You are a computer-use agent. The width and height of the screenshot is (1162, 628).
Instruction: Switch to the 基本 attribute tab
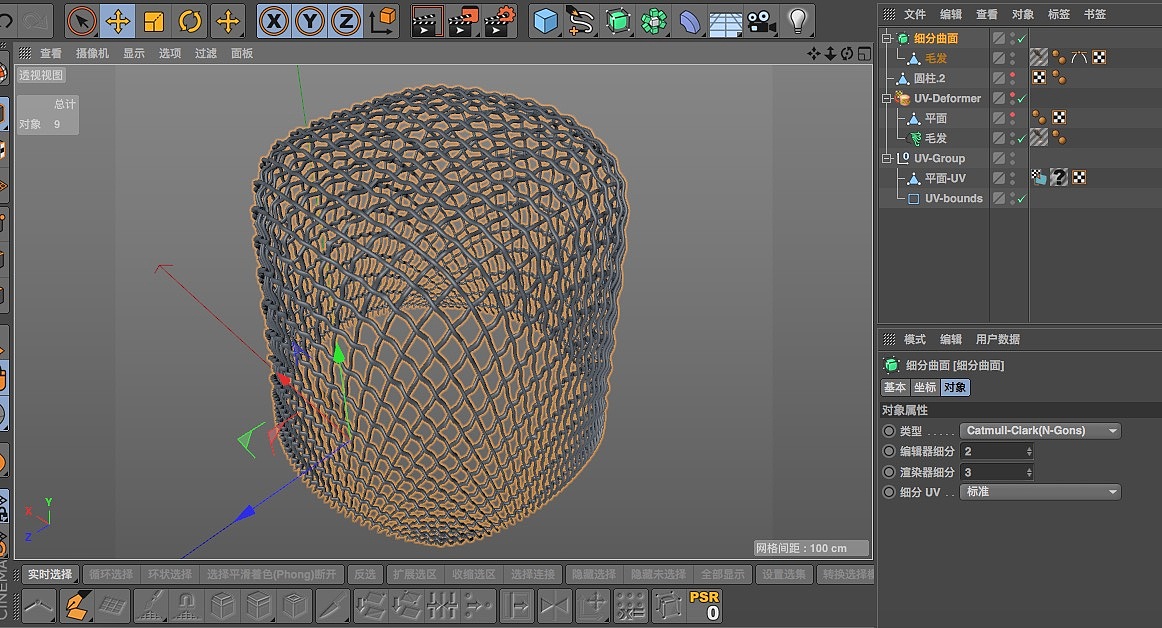(894, 387)
